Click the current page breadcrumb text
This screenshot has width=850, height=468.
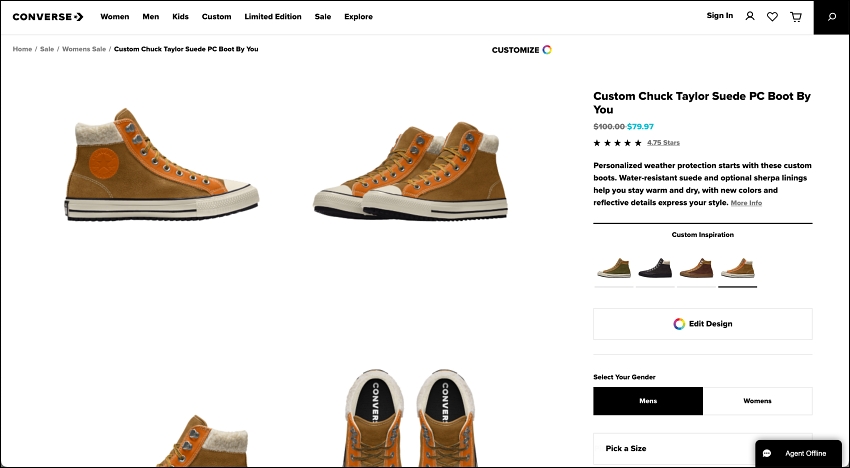pos(186,49)
